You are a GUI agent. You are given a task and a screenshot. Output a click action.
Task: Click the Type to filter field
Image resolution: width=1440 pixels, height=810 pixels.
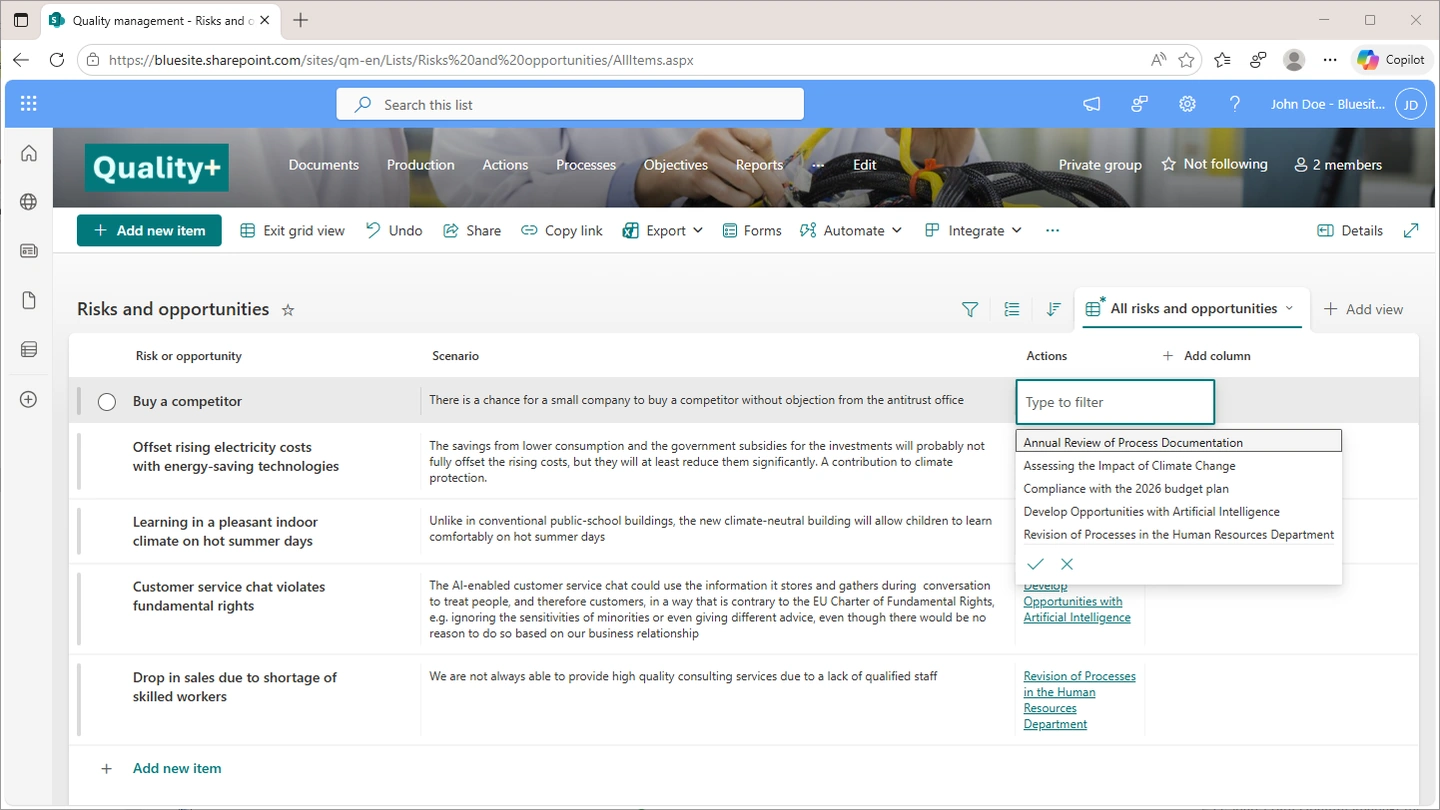pos(1114,402)
